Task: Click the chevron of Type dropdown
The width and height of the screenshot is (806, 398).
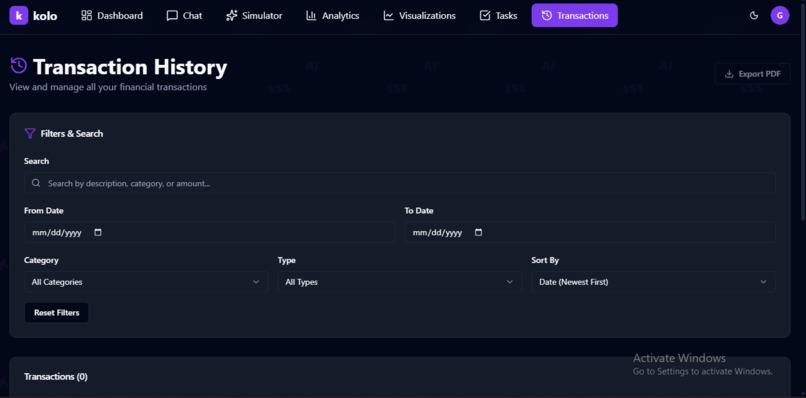Action: pos(509,282)
